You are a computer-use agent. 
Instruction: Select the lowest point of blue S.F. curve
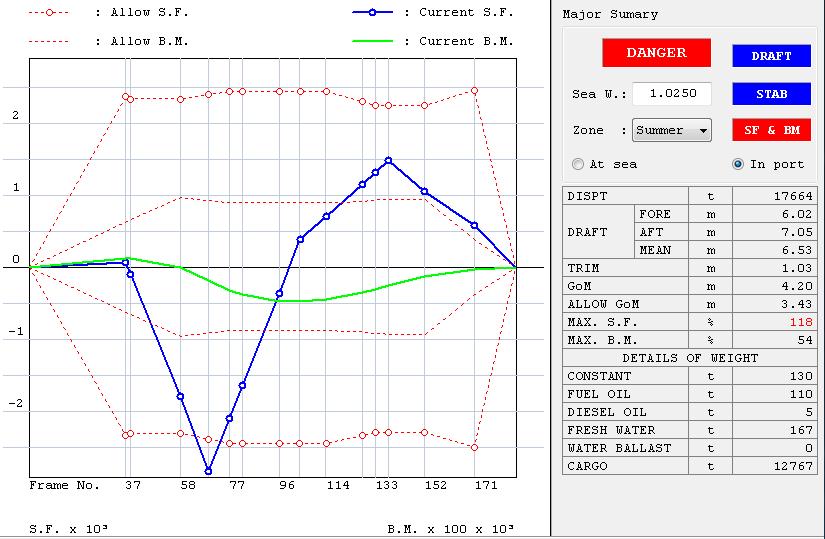click(x=208, y=471)
